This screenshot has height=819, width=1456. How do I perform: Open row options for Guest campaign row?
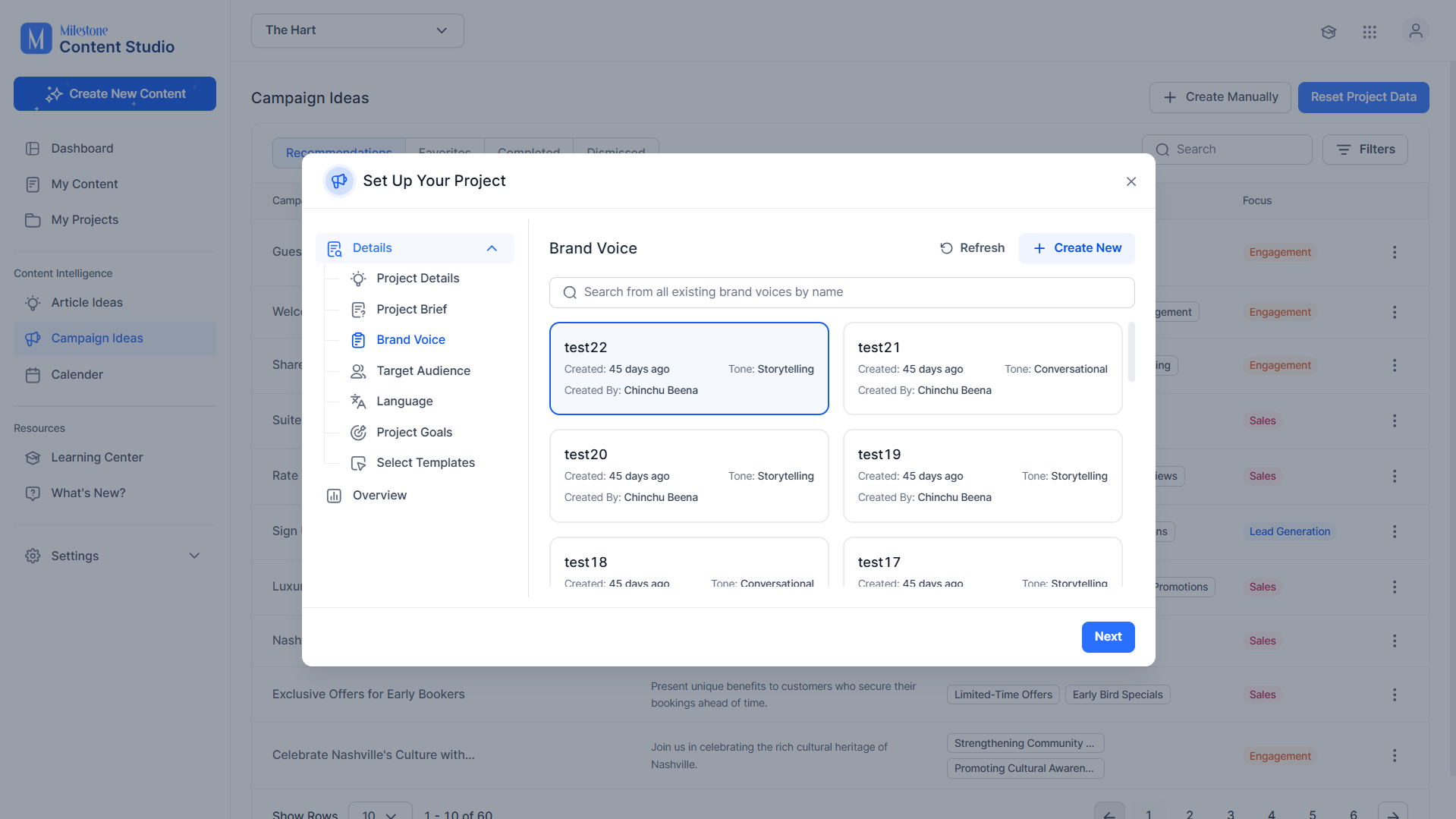pyautogui.click(x=1395, y=252)
